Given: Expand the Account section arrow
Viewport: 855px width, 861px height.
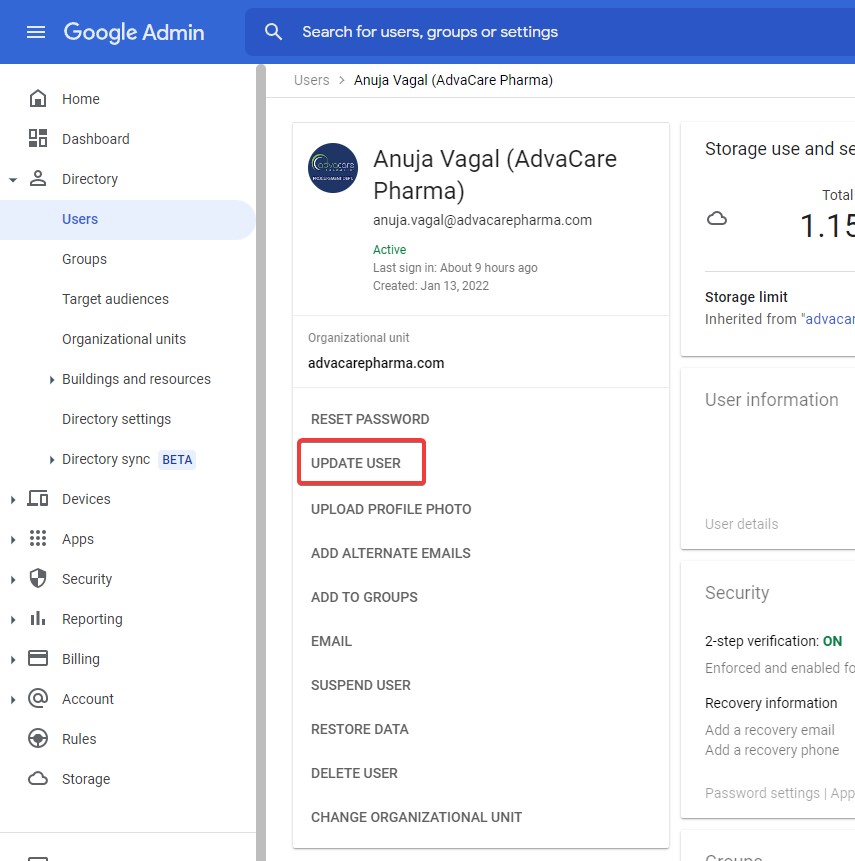Looking at the screenshot, I should tap(13, 699).
